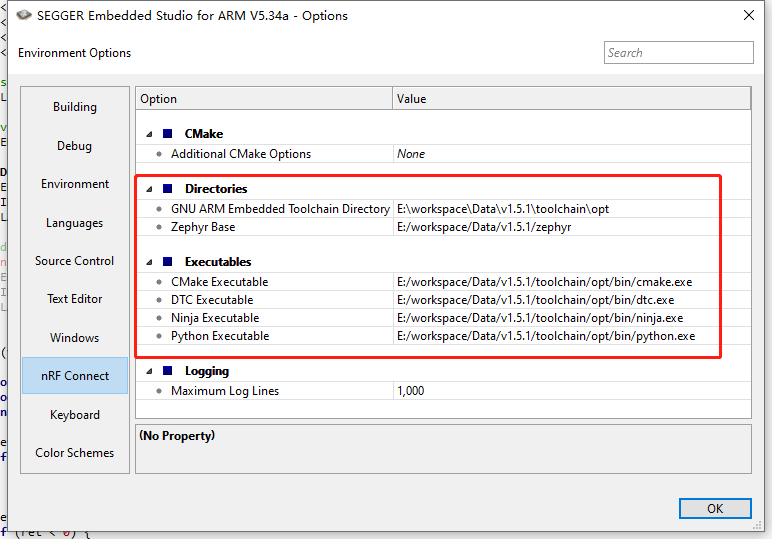
Task: Open the Debug options category
Action: [74, 146]
